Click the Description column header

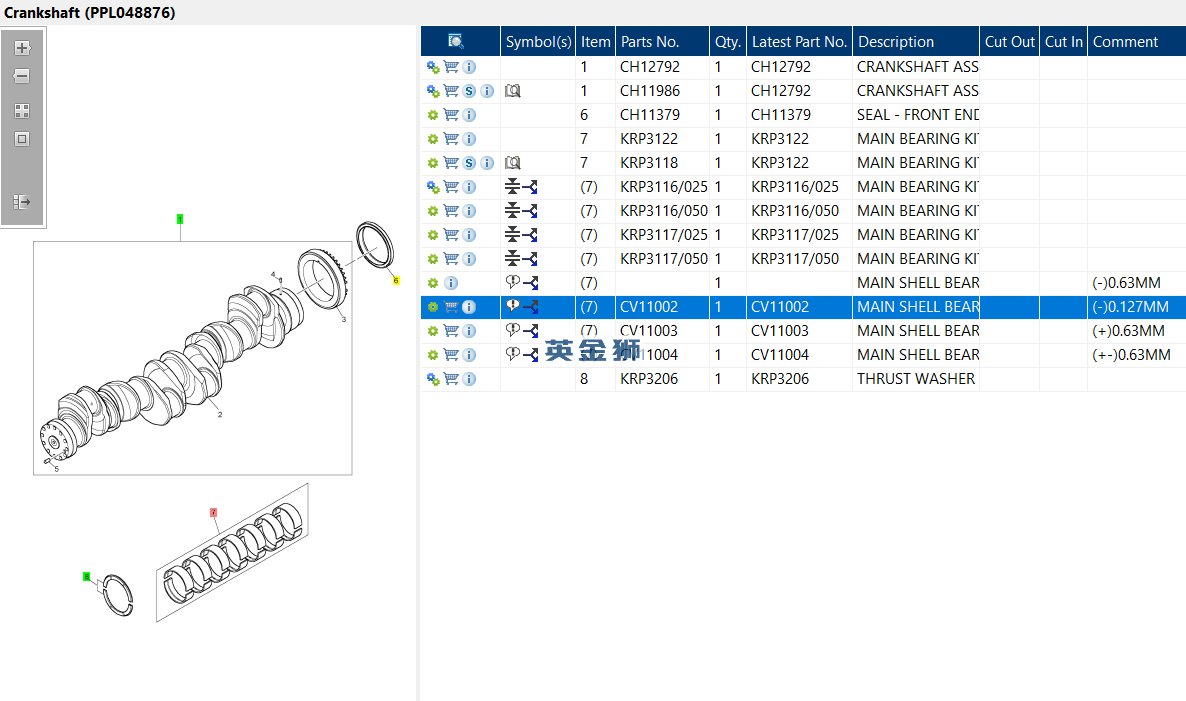pos(916,42)
